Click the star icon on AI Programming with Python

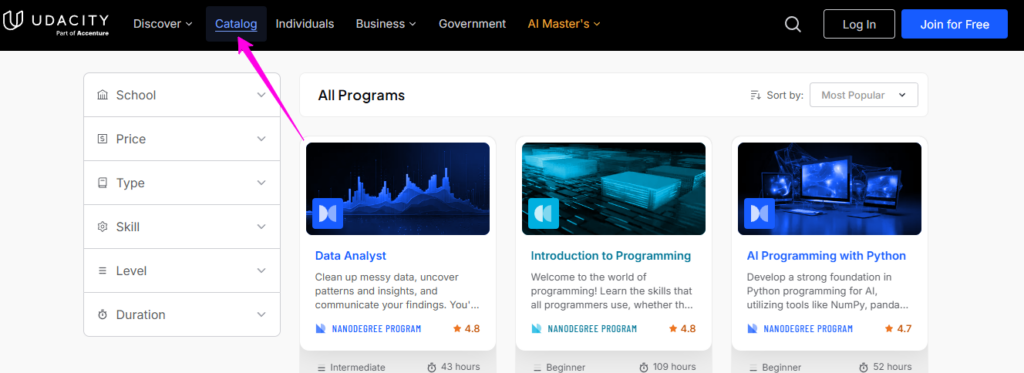tap(889, 329)
